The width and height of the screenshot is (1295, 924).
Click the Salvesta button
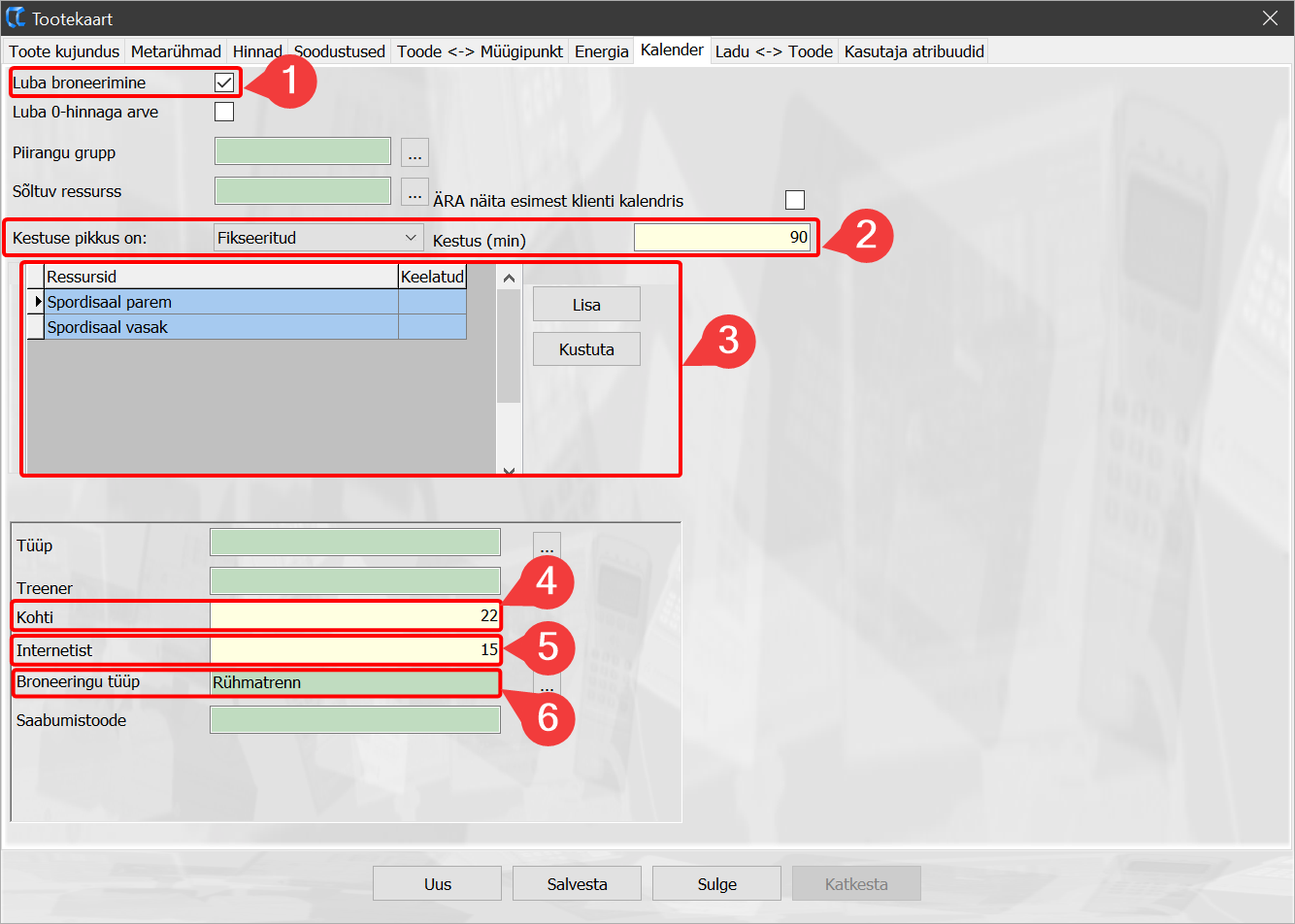point(577,884)
